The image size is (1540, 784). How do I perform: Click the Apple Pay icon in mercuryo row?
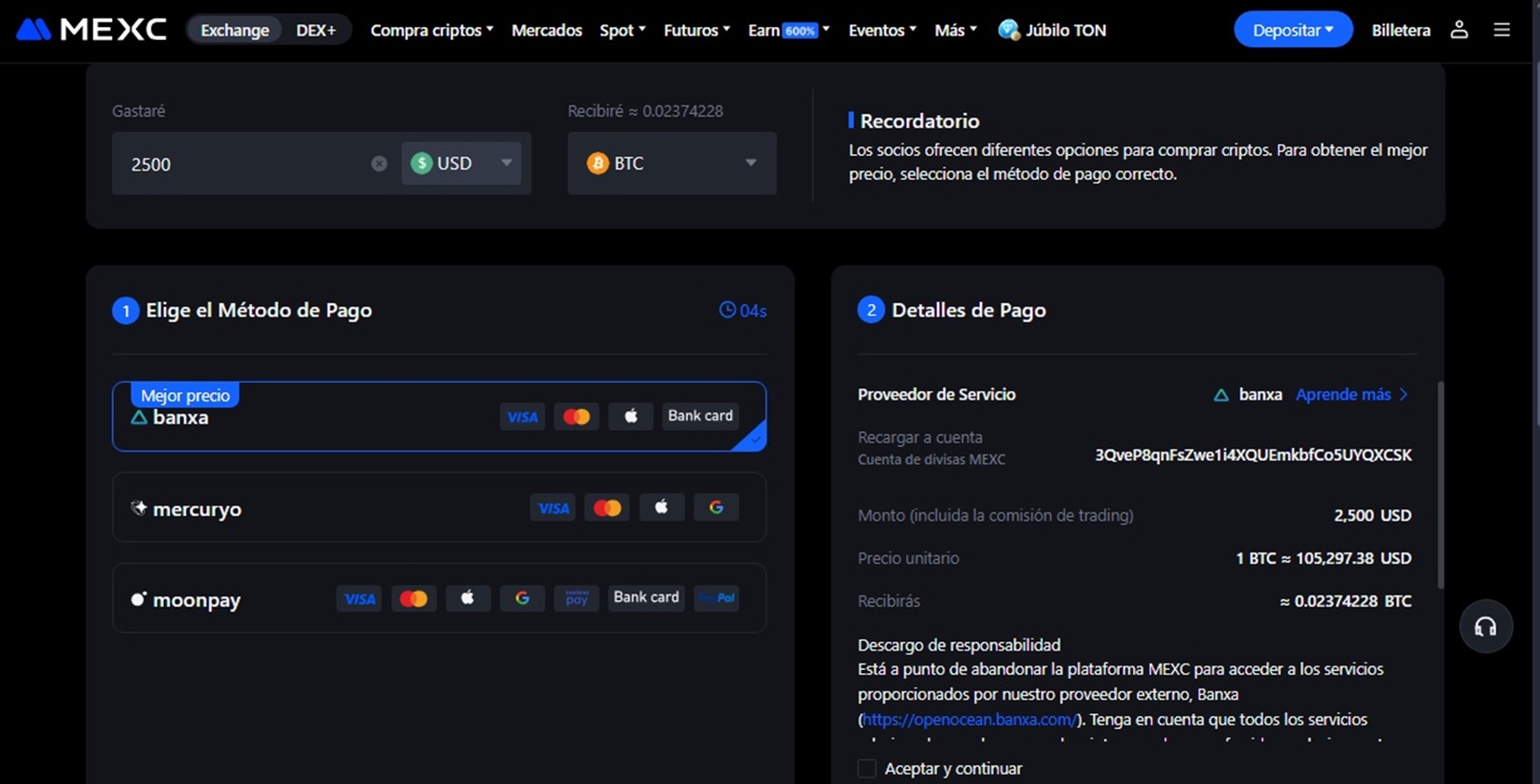[x=662, y=508]
